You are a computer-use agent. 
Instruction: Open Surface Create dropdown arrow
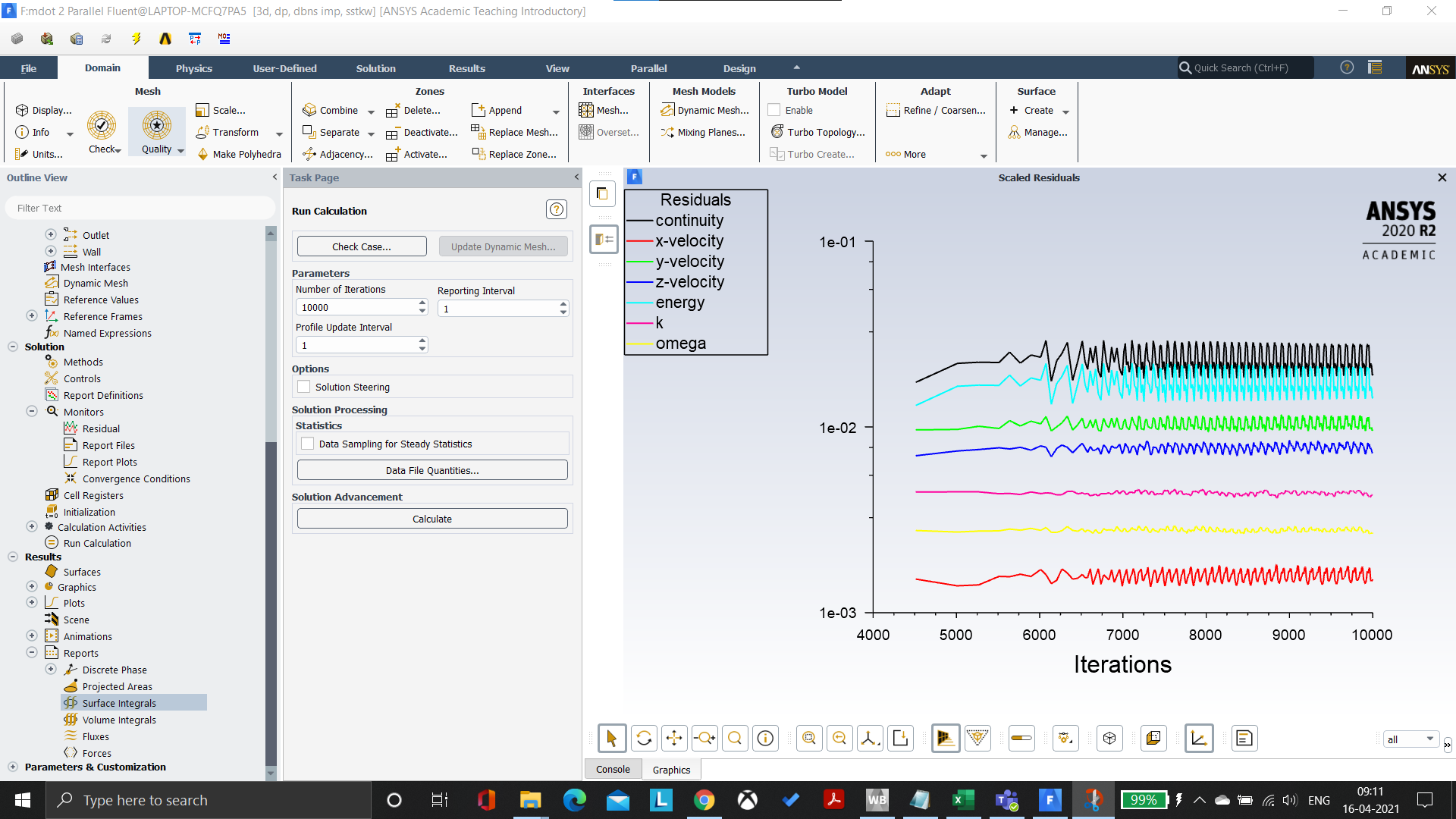click(x=1065, y=111)
